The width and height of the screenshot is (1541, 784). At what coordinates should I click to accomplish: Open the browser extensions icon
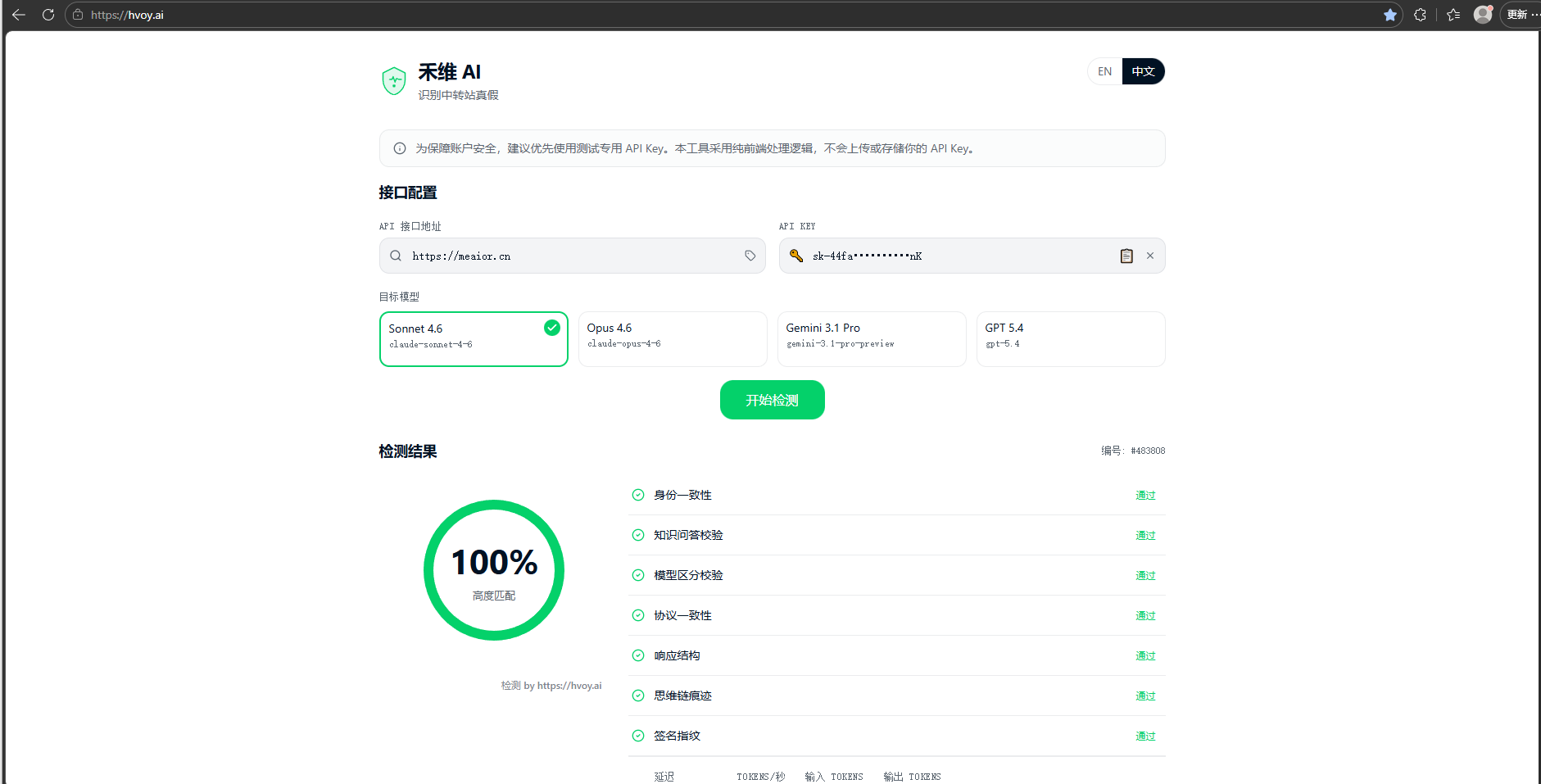tap(1421, 14)
